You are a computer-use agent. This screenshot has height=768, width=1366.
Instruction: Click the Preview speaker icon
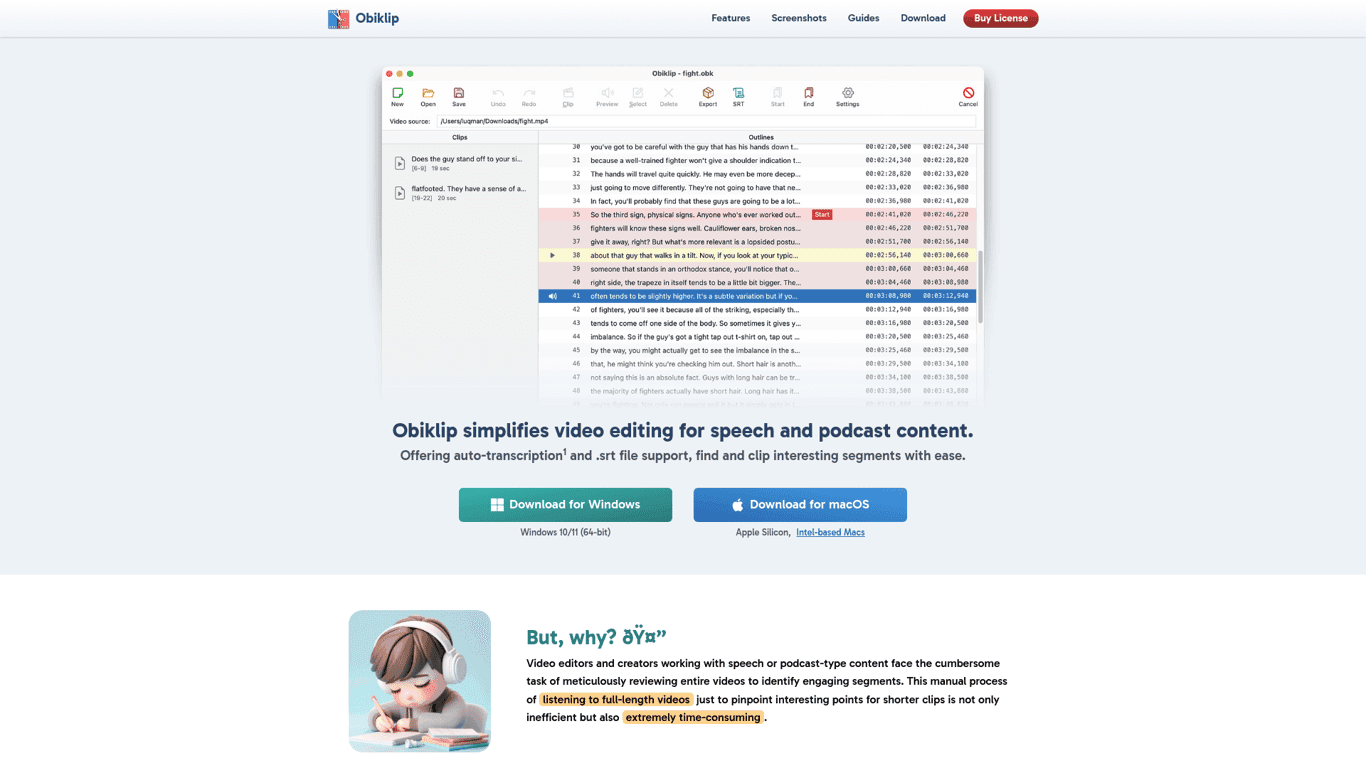click(x=607, y=93)
